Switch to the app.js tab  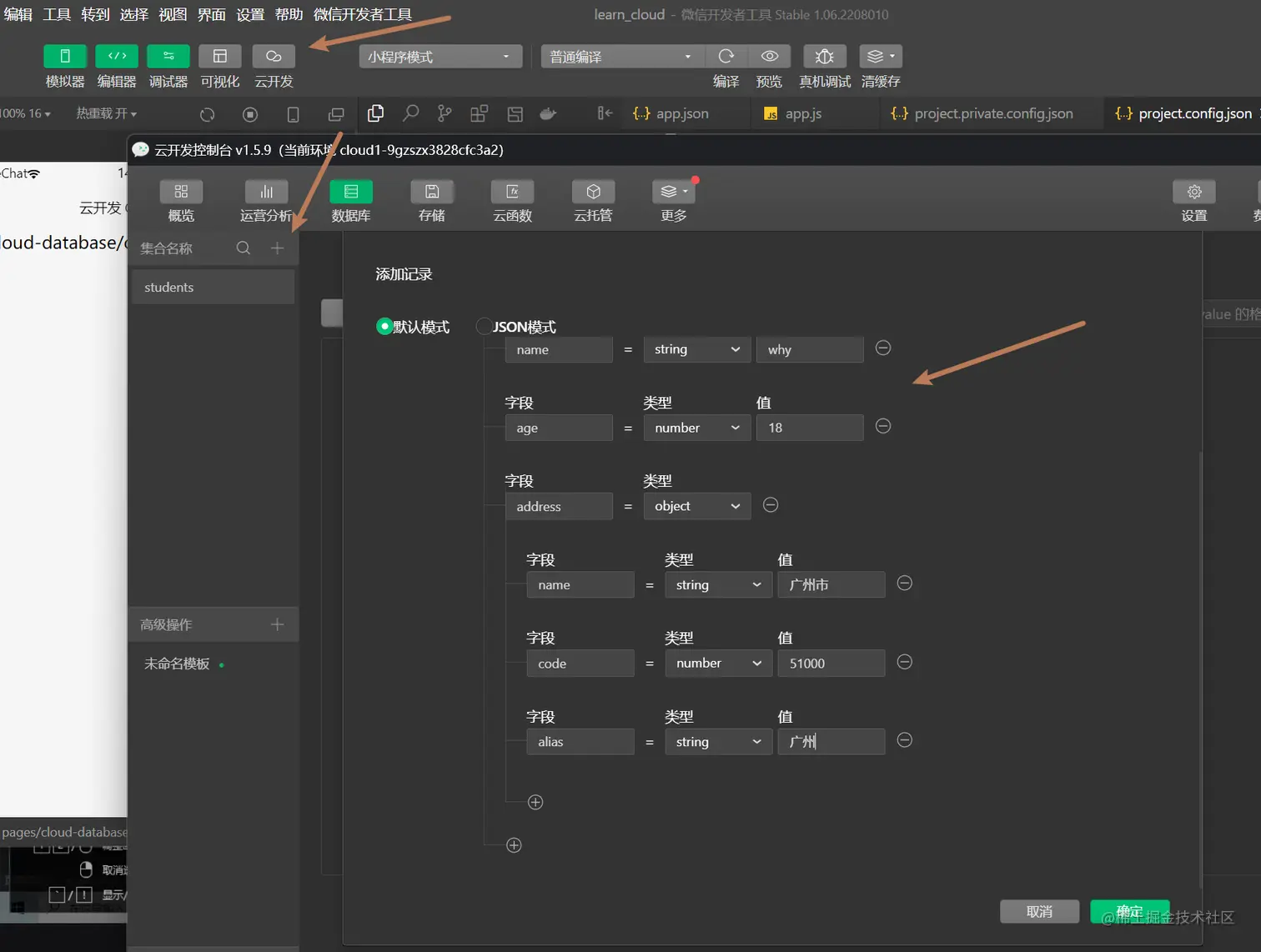(x=793, y=113)
